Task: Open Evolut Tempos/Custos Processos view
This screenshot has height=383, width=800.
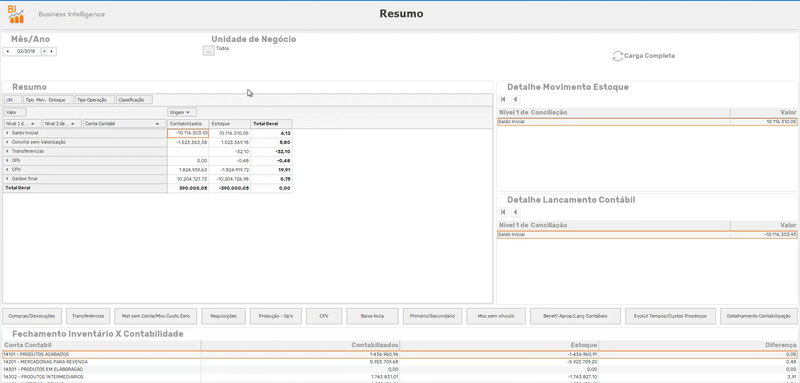Action: coord(670,316)
